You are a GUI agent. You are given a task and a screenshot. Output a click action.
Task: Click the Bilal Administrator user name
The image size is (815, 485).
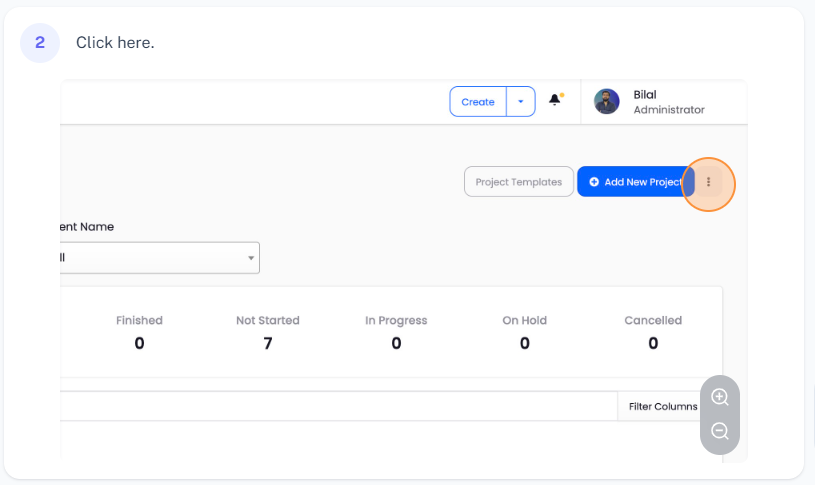pos(668,102)
